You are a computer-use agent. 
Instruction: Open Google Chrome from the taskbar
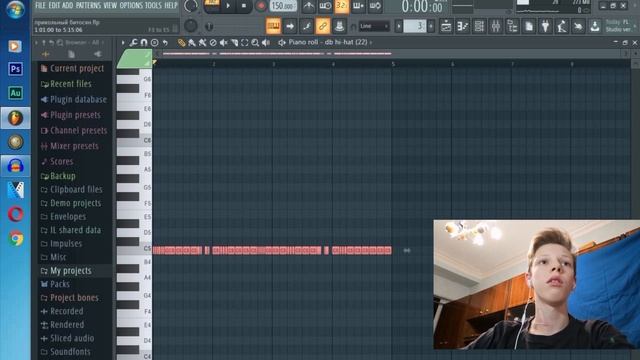point(16,238)
